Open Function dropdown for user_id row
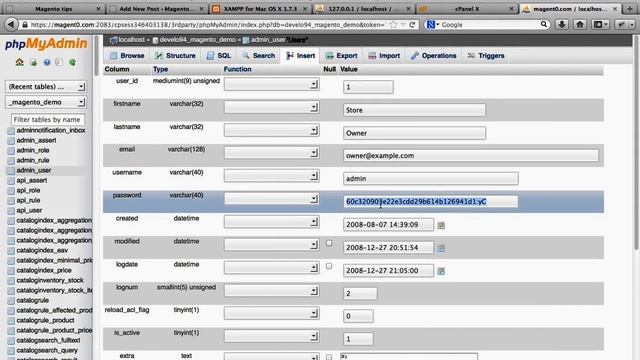 [271, 84]
